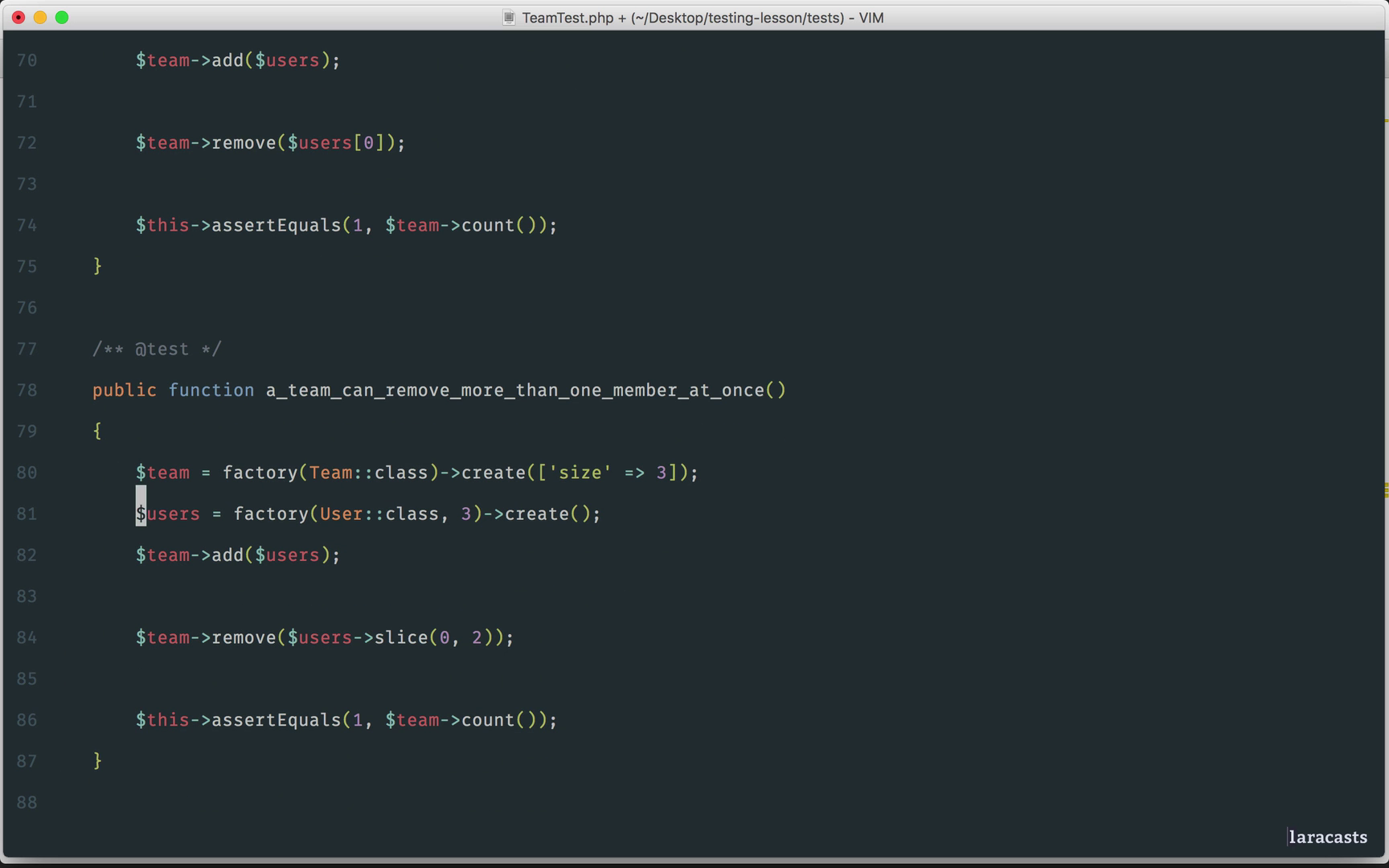This screenshot has width=1389, height=868.
Task: Click the cursor on $users line 81
Action: (x=141, y=506)
